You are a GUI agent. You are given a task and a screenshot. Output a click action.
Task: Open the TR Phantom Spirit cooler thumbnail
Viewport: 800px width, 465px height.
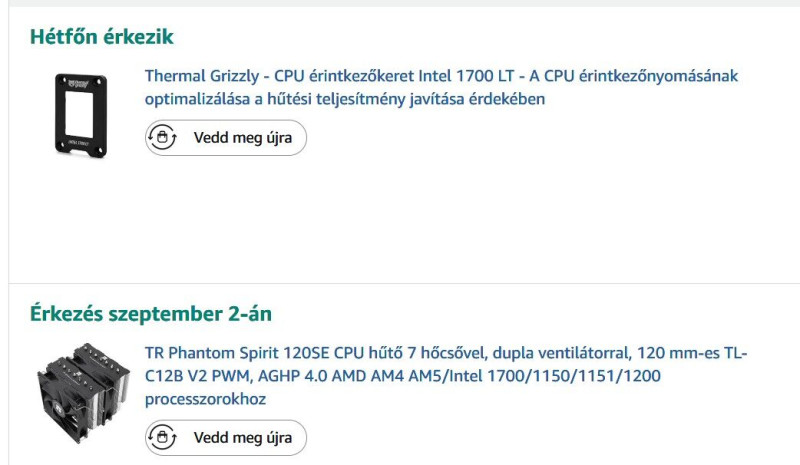[83, 394]
